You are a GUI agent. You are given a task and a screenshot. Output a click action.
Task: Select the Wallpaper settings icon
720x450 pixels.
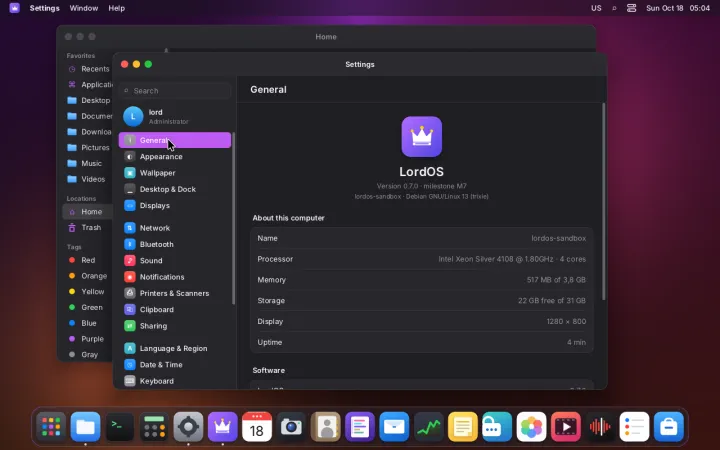130,173
